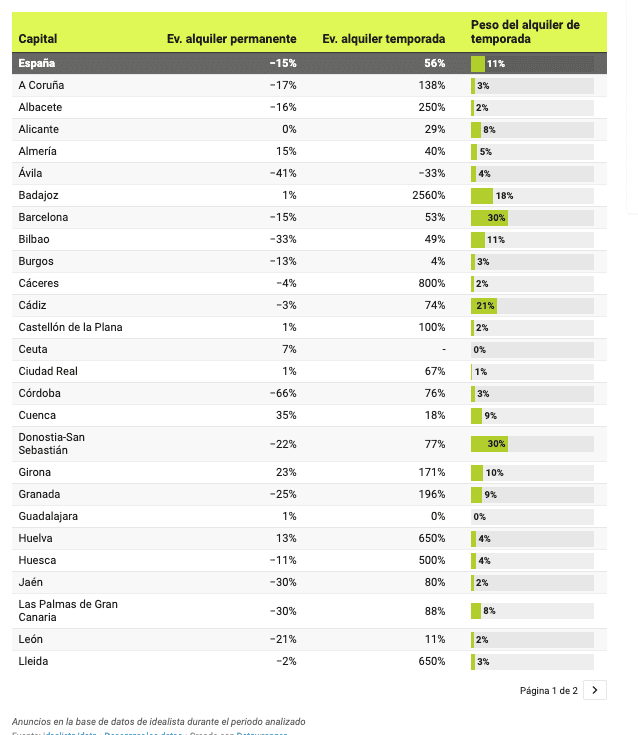
Task: Click Badajoz's 2560% temporada value
Action: point(425,195)
